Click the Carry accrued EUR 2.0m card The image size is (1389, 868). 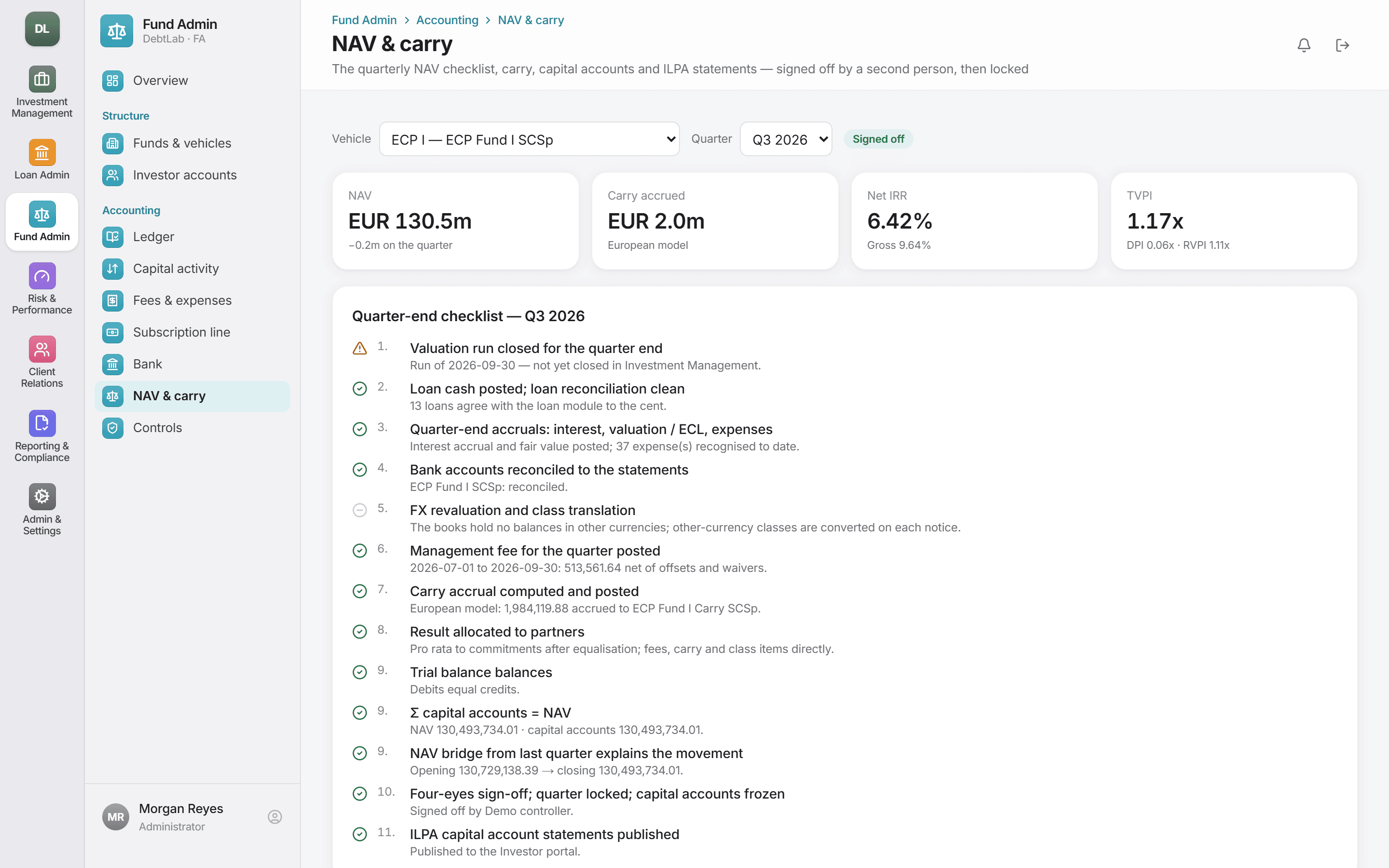[x=715, y=221]
